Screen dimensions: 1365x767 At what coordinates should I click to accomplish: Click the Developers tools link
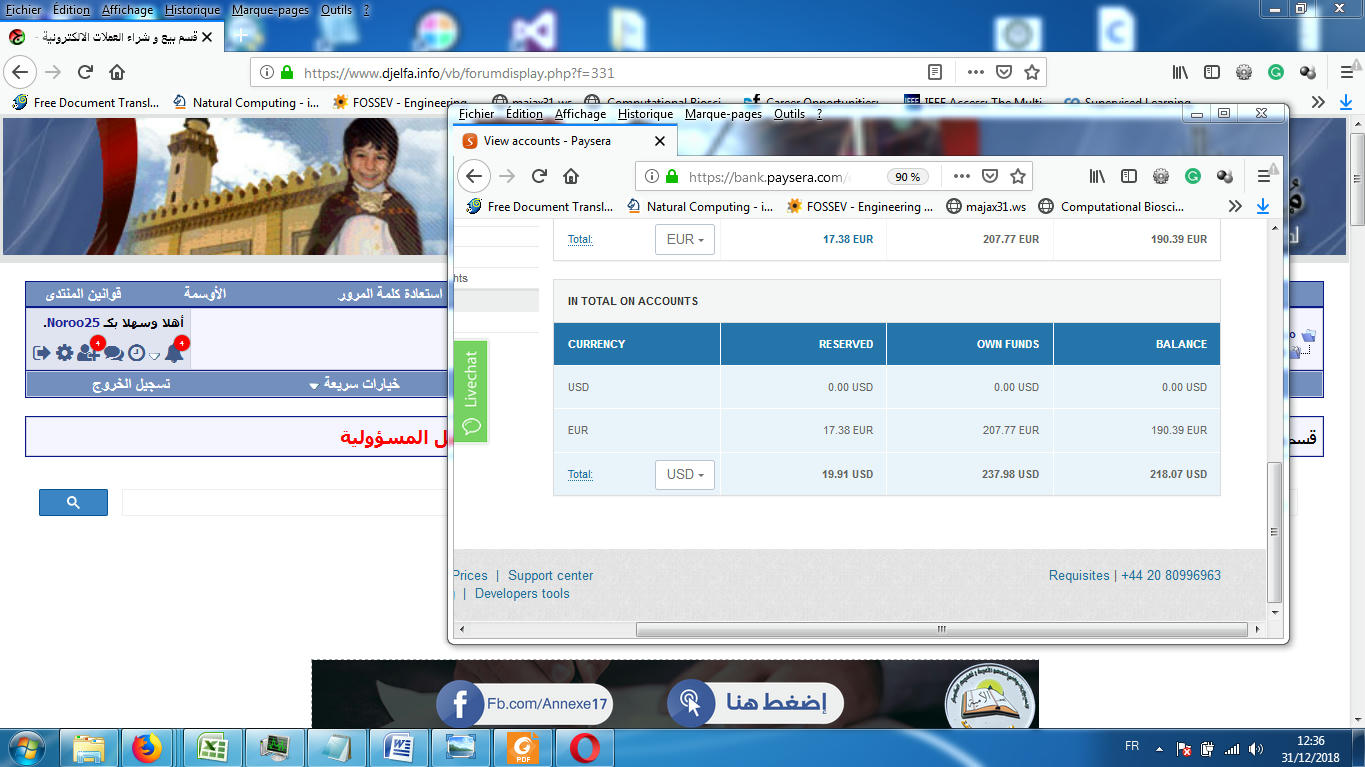(522, 593)
